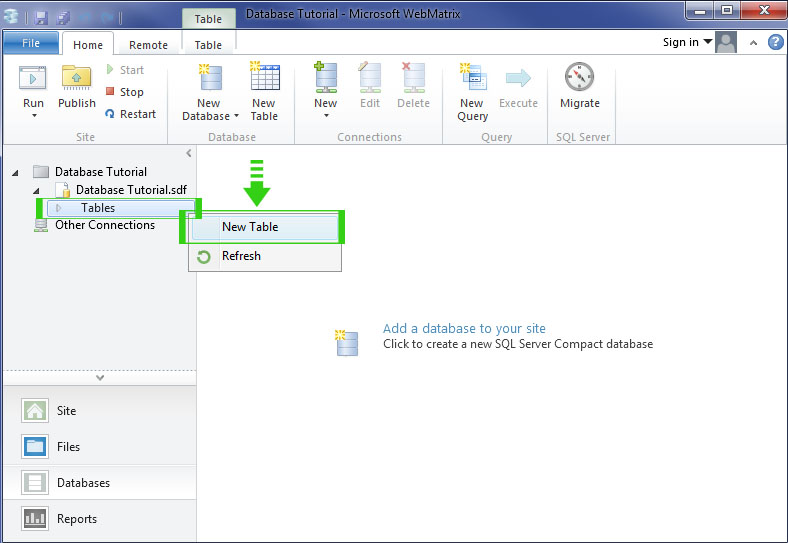The height and width of the screenshot is (543, 788).
Task: Click the Sign in link
Action: [x=680, y=42]
